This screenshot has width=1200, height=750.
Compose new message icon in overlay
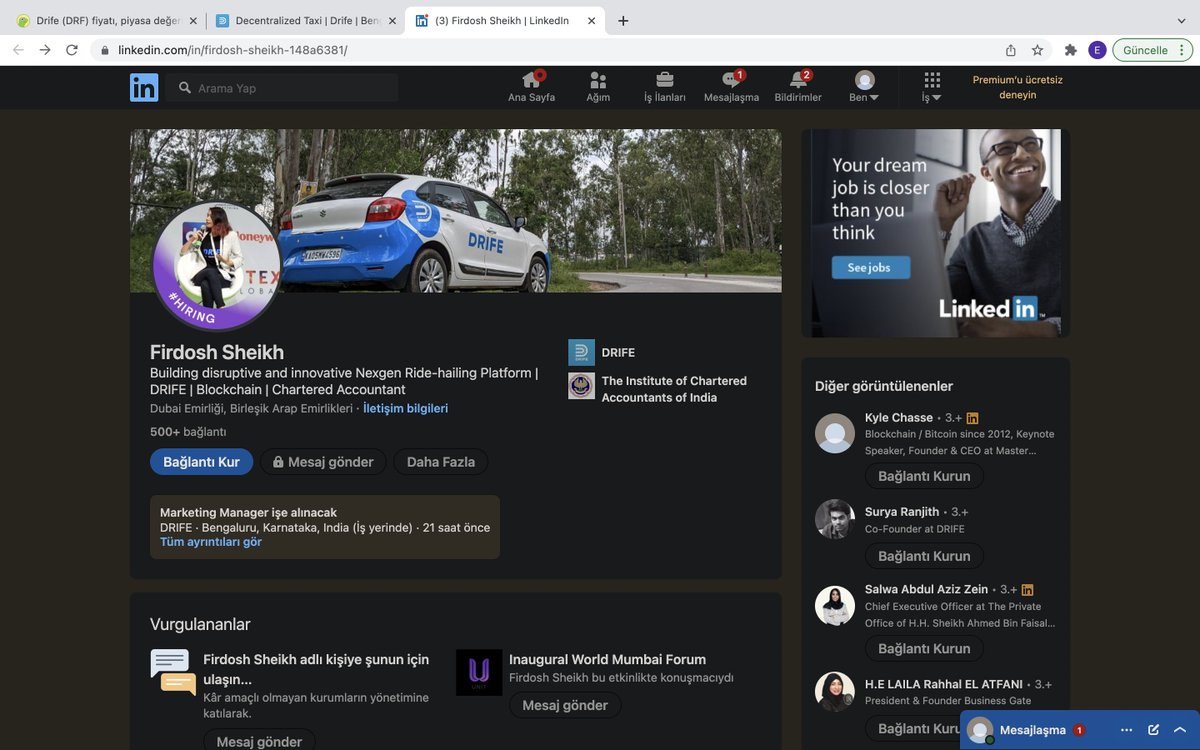tap(1154, 730)
